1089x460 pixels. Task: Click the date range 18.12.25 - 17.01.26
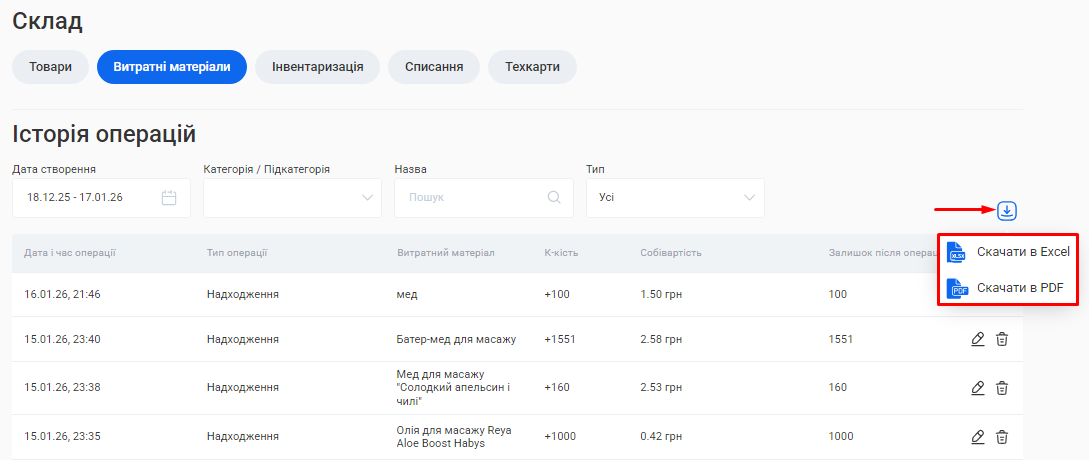[75, 198]
